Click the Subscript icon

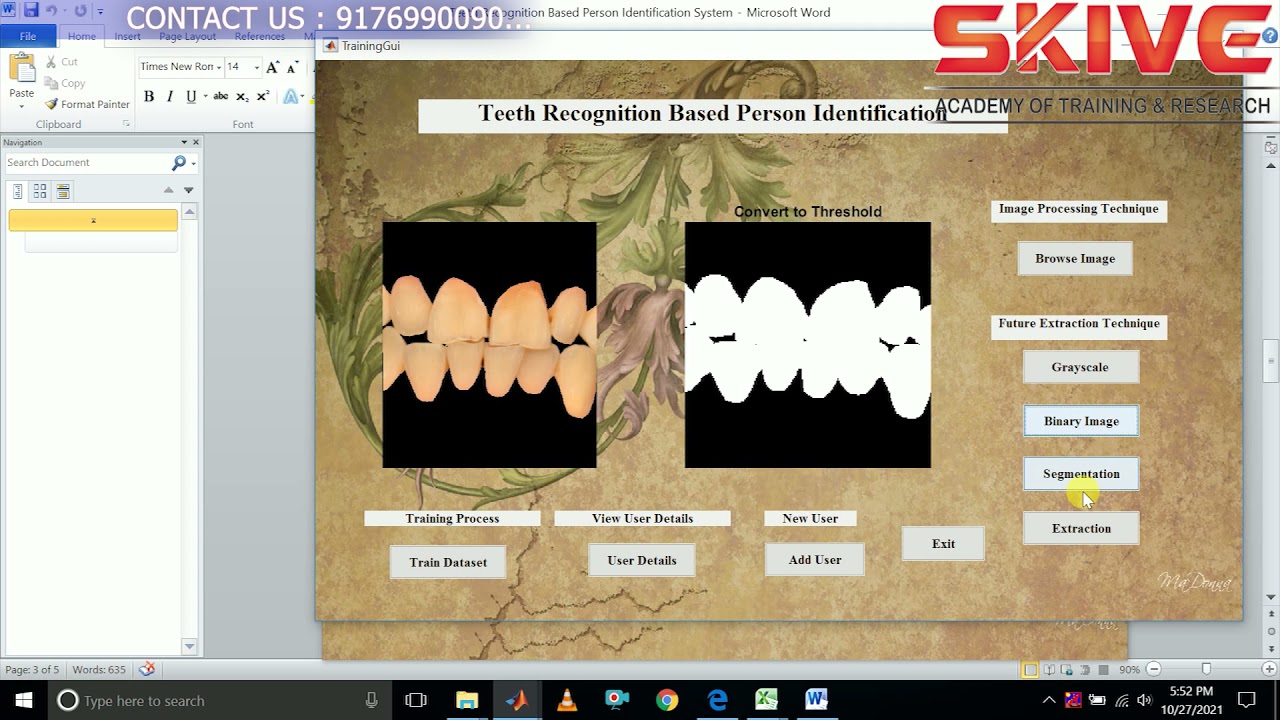(x=242, y=96)
